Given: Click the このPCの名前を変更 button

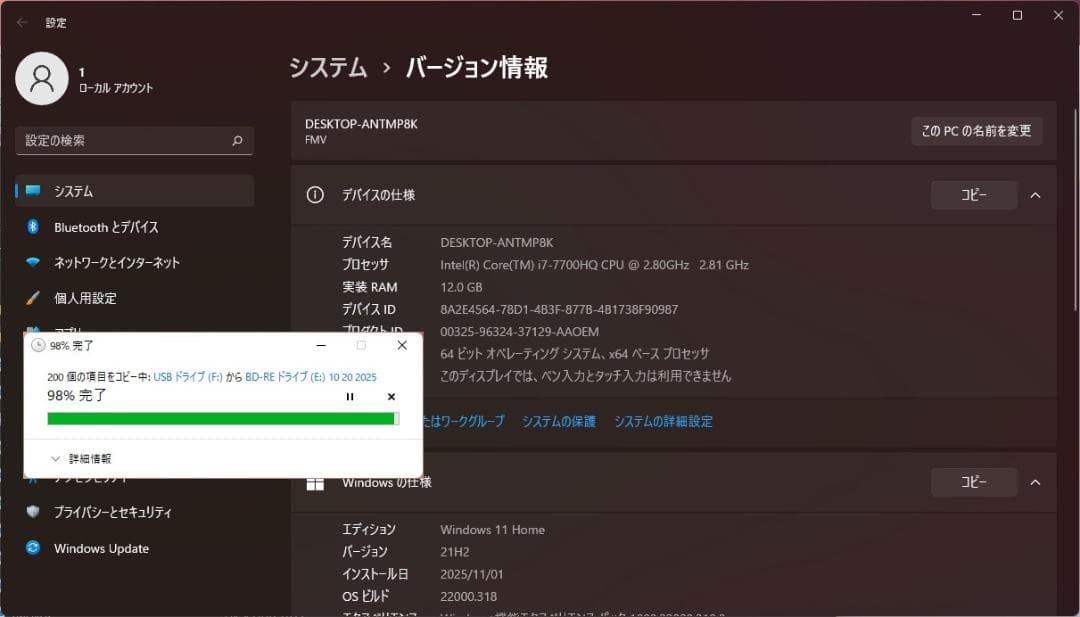Looking at the screenshot, I should coord(977,130).
